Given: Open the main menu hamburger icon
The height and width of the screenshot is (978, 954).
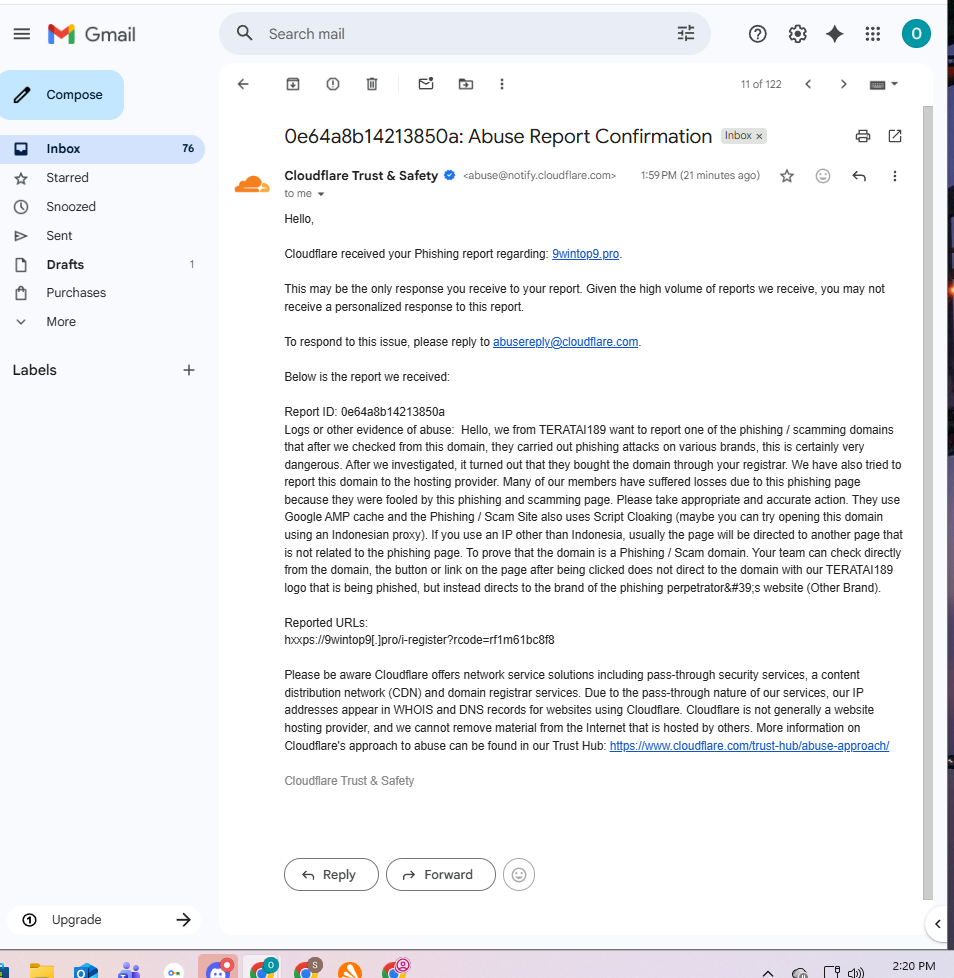Looking at the screenshot, I should pyautogui.click(x=22, y=34).
